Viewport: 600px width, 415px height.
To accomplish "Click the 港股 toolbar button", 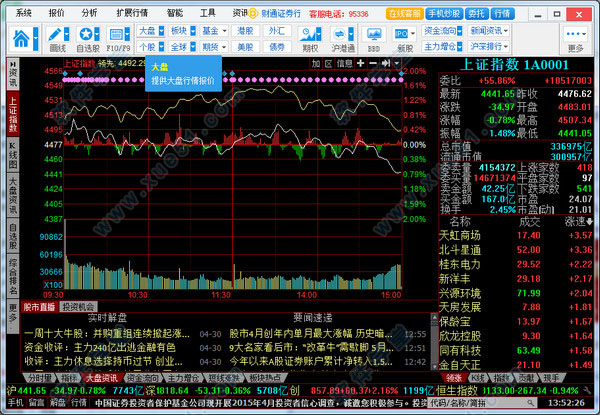I will (245, 31).
